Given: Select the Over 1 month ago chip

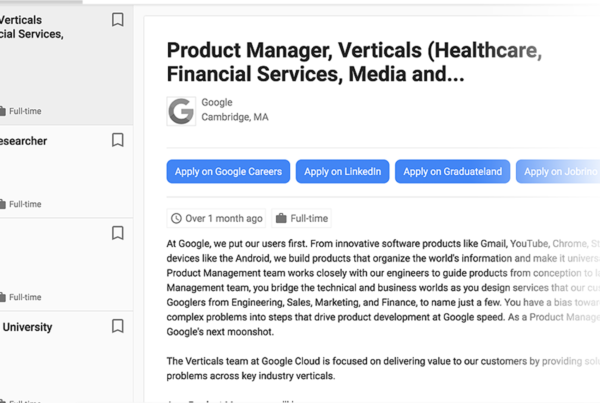Looking at the screenshot, I should pyautogui.click(x=216, y=218).
